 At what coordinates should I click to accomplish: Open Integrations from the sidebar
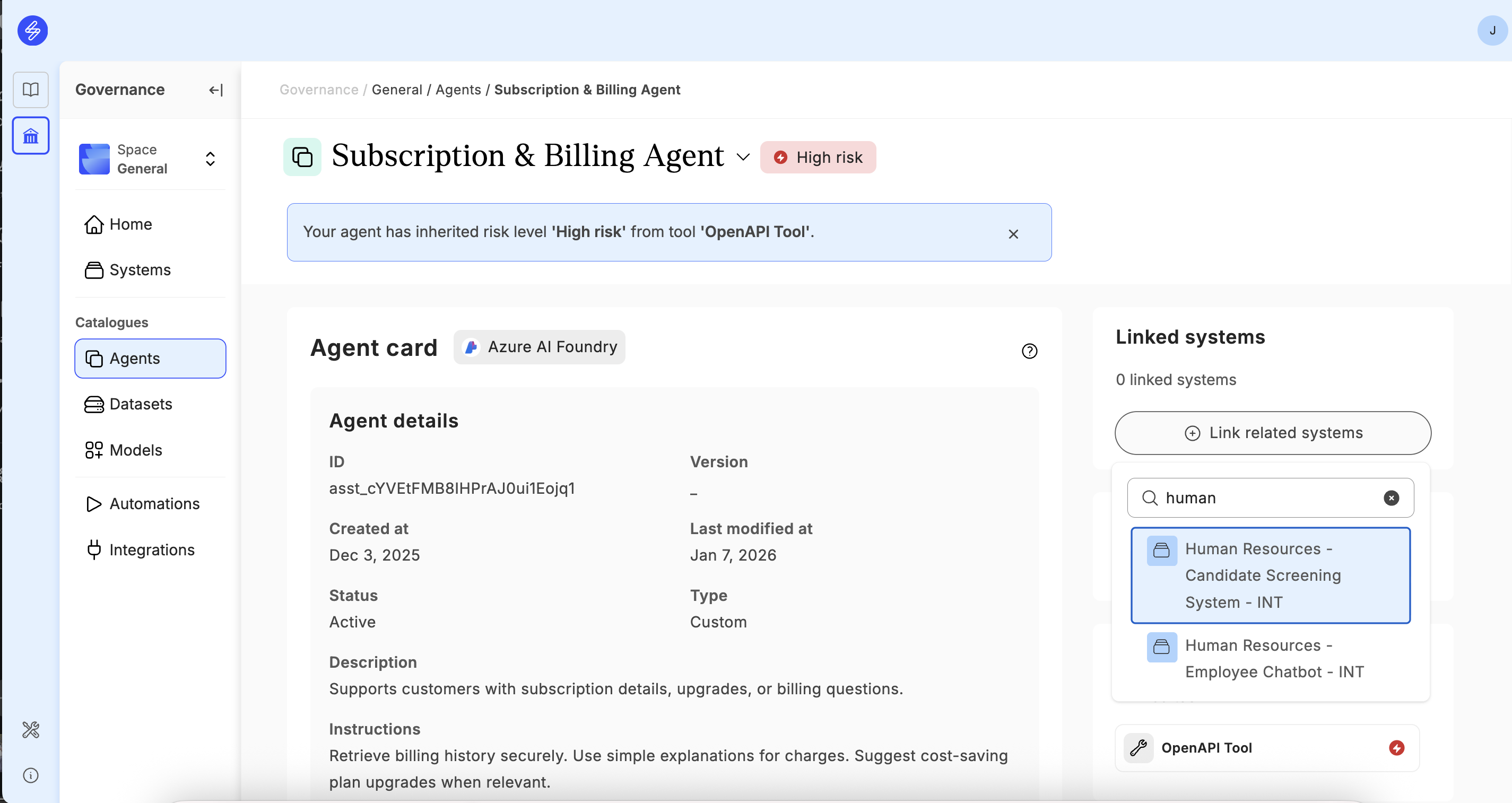click(x=151, y=550)
